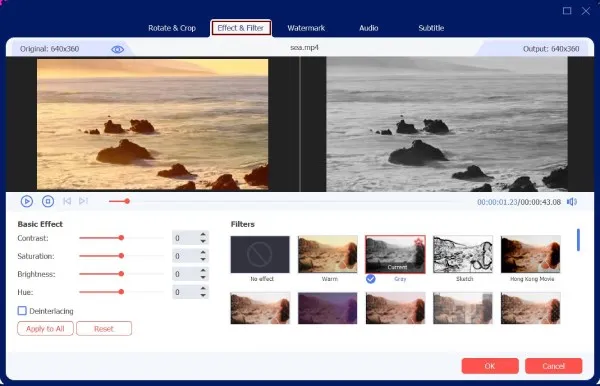
Task: Jump to previous frame
Action: [x=67, y=201]
